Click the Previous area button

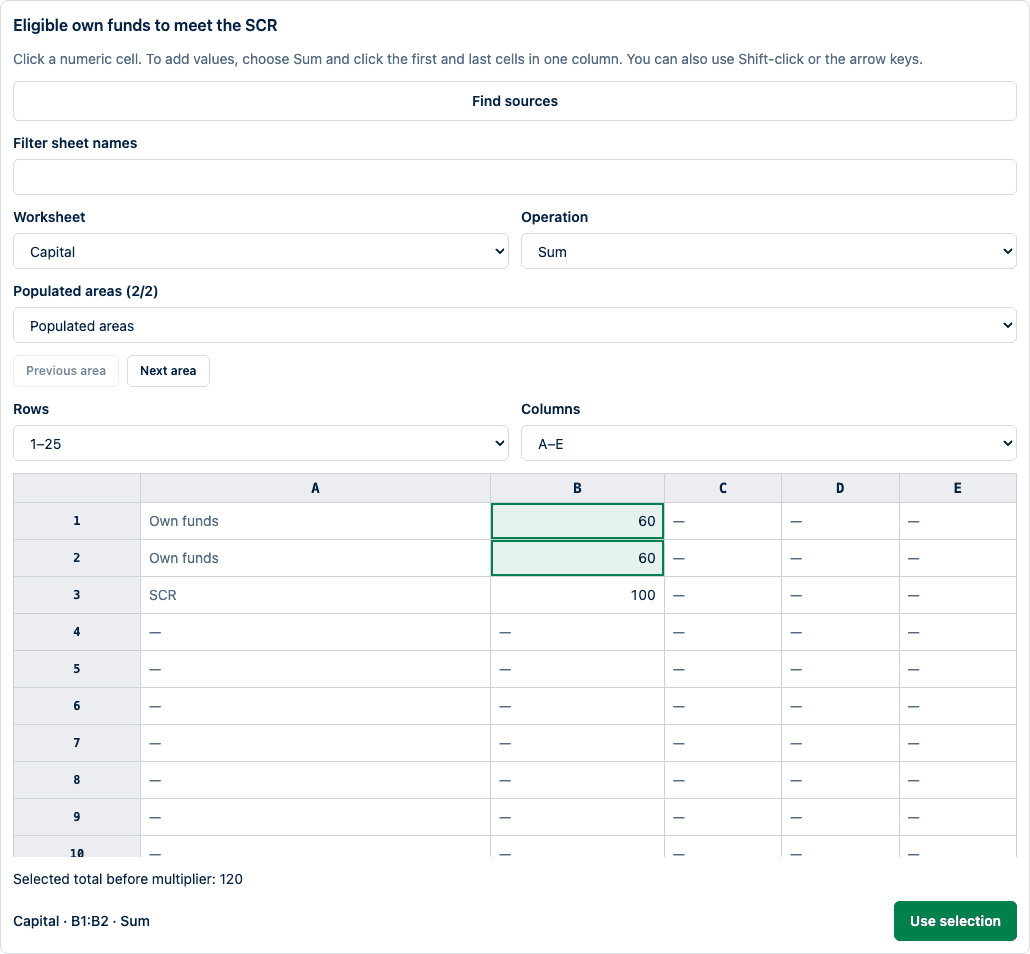click(x=66, y=371)
